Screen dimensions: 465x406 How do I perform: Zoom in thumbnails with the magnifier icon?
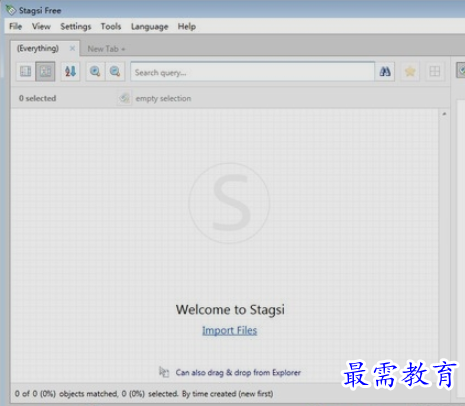tap(95, 71)
